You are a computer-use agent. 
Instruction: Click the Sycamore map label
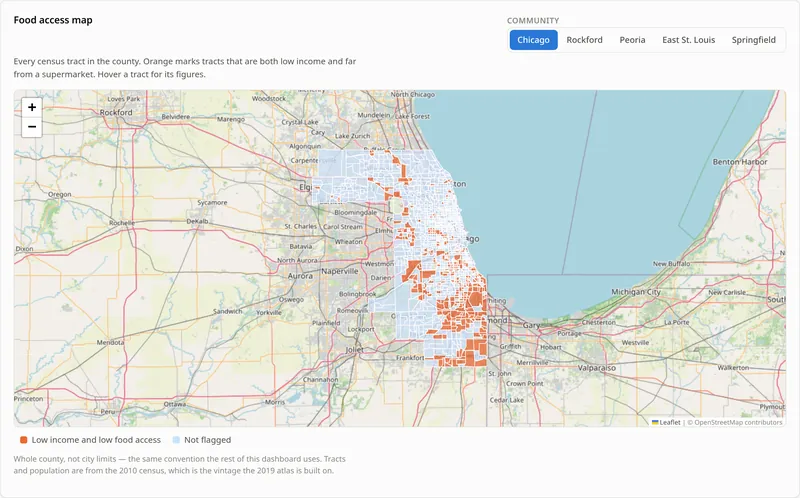[x=212, y=203]
